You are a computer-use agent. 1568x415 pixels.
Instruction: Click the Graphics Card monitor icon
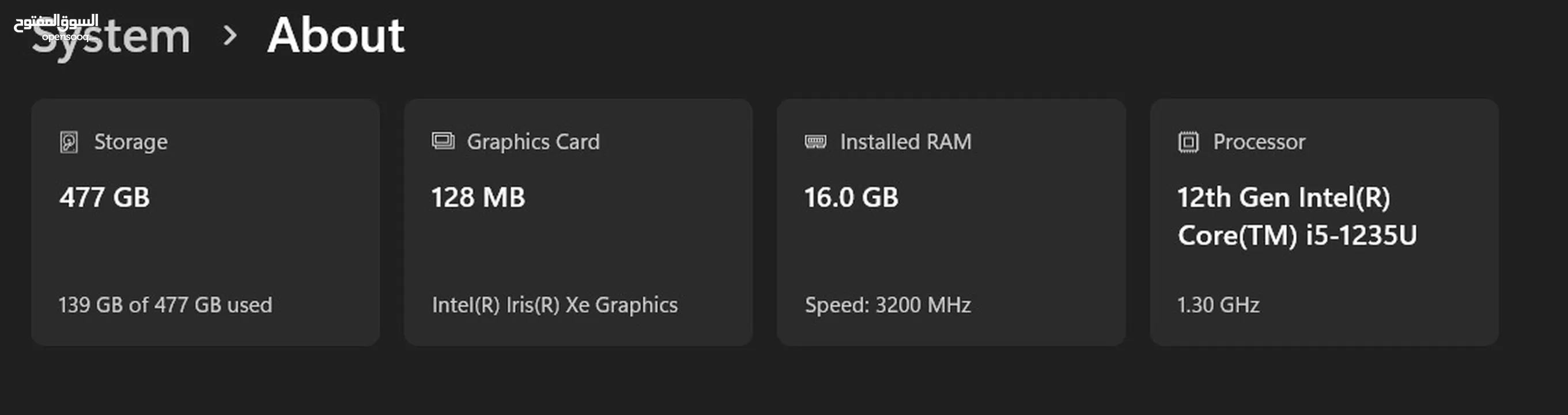pos(443,141)
